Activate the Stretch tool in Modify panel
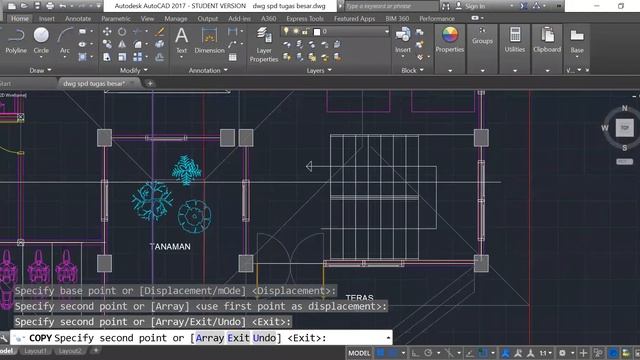The height and width of the screenshot is (360, 640). 107,57
